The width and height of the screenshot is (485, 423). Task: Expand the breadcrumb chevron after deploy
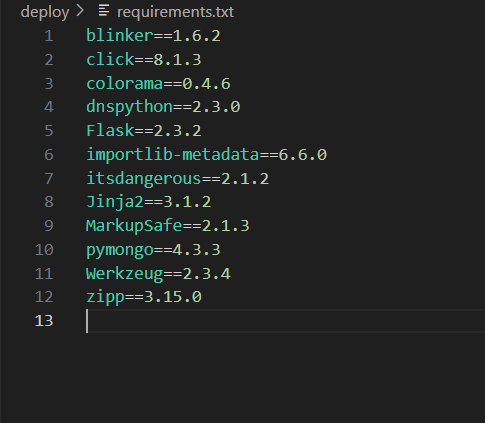tap(80, 11)
